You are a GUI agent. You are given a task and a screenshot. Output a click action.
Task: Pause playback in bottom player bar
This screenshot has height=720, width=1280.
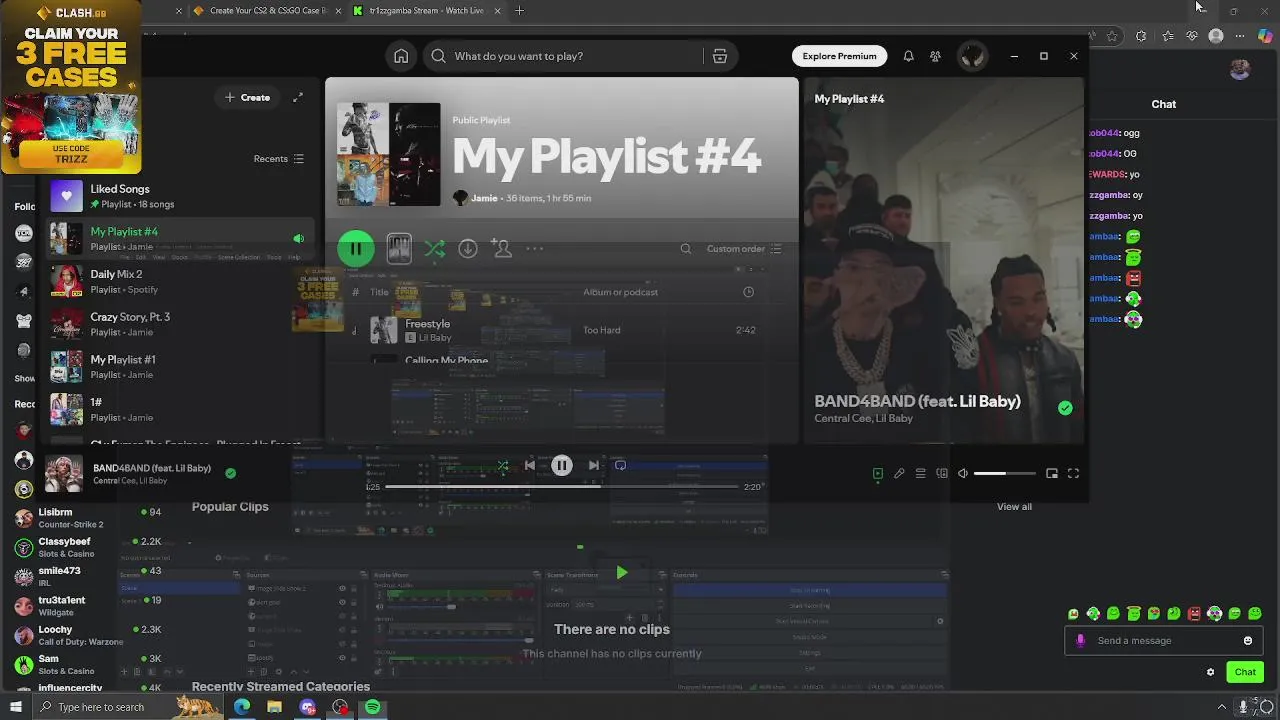click(x=562, y=465)
